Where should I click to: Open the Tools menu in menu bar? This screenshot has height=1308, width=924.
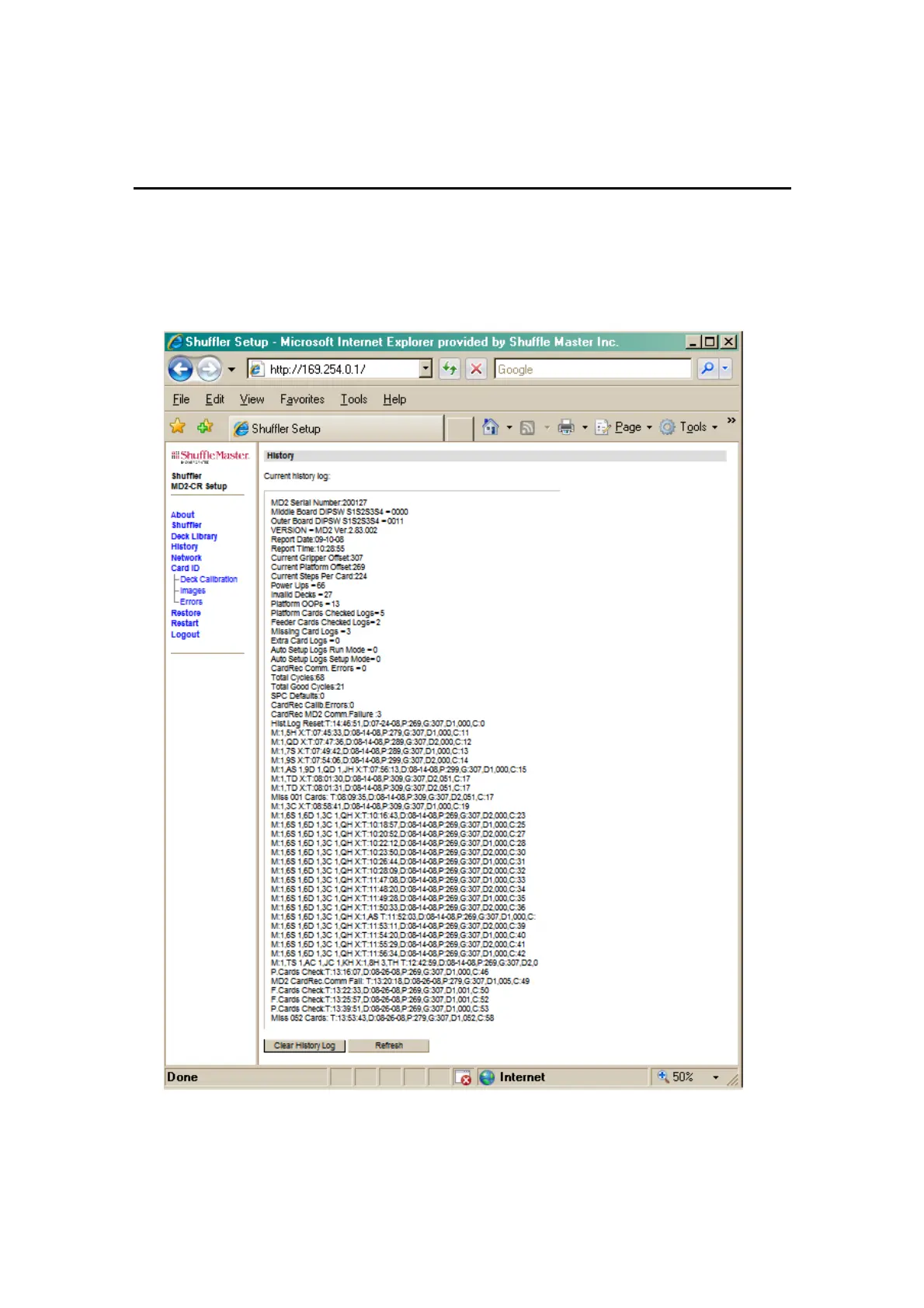point(354,399)
